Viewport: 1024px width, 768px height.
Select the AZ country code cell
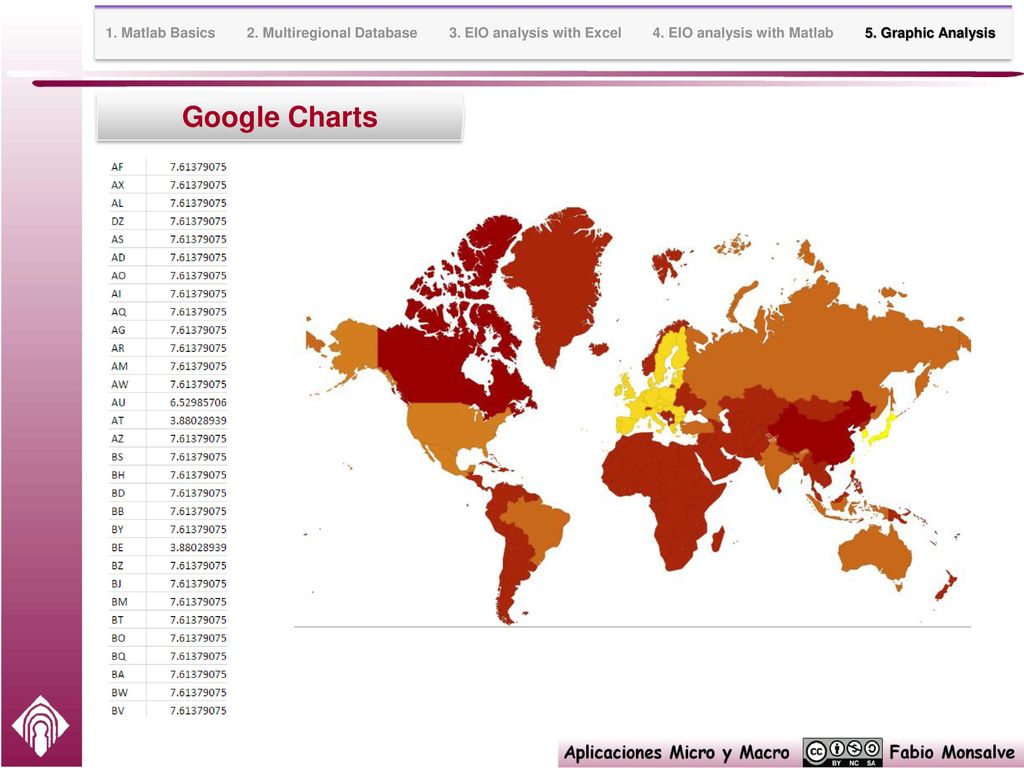click(x=117, y=439)
